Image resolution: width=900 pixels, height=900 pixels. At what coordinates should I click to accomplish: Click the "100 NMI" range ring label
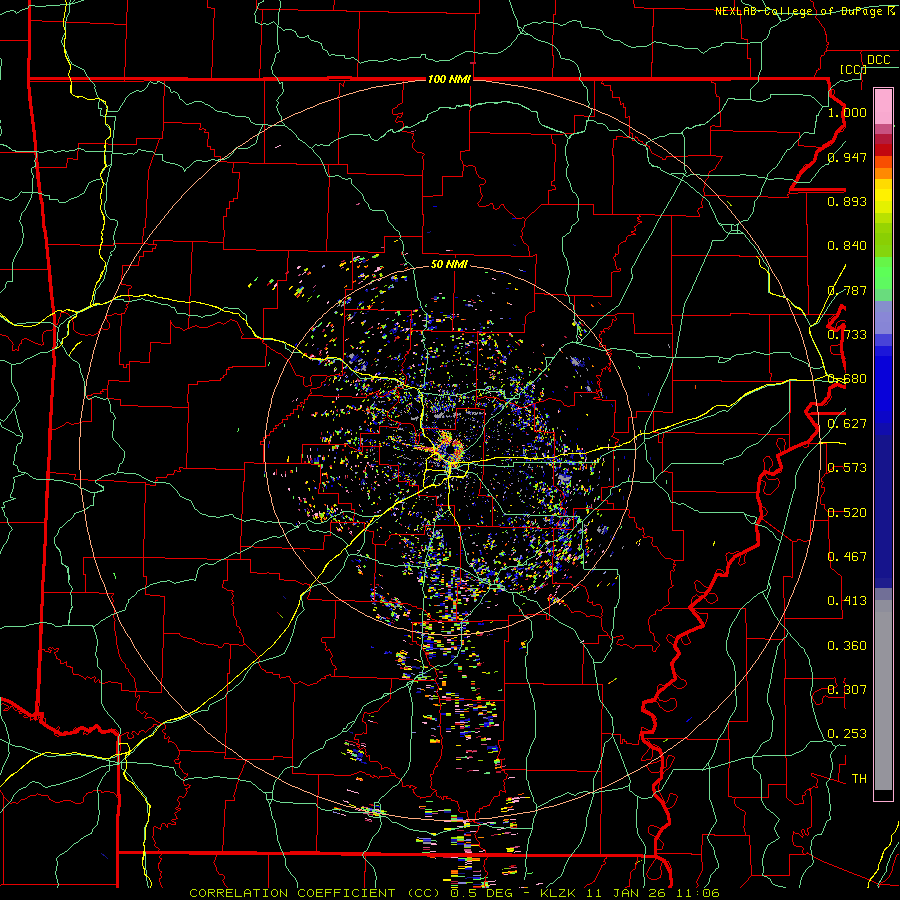[449, 79]
